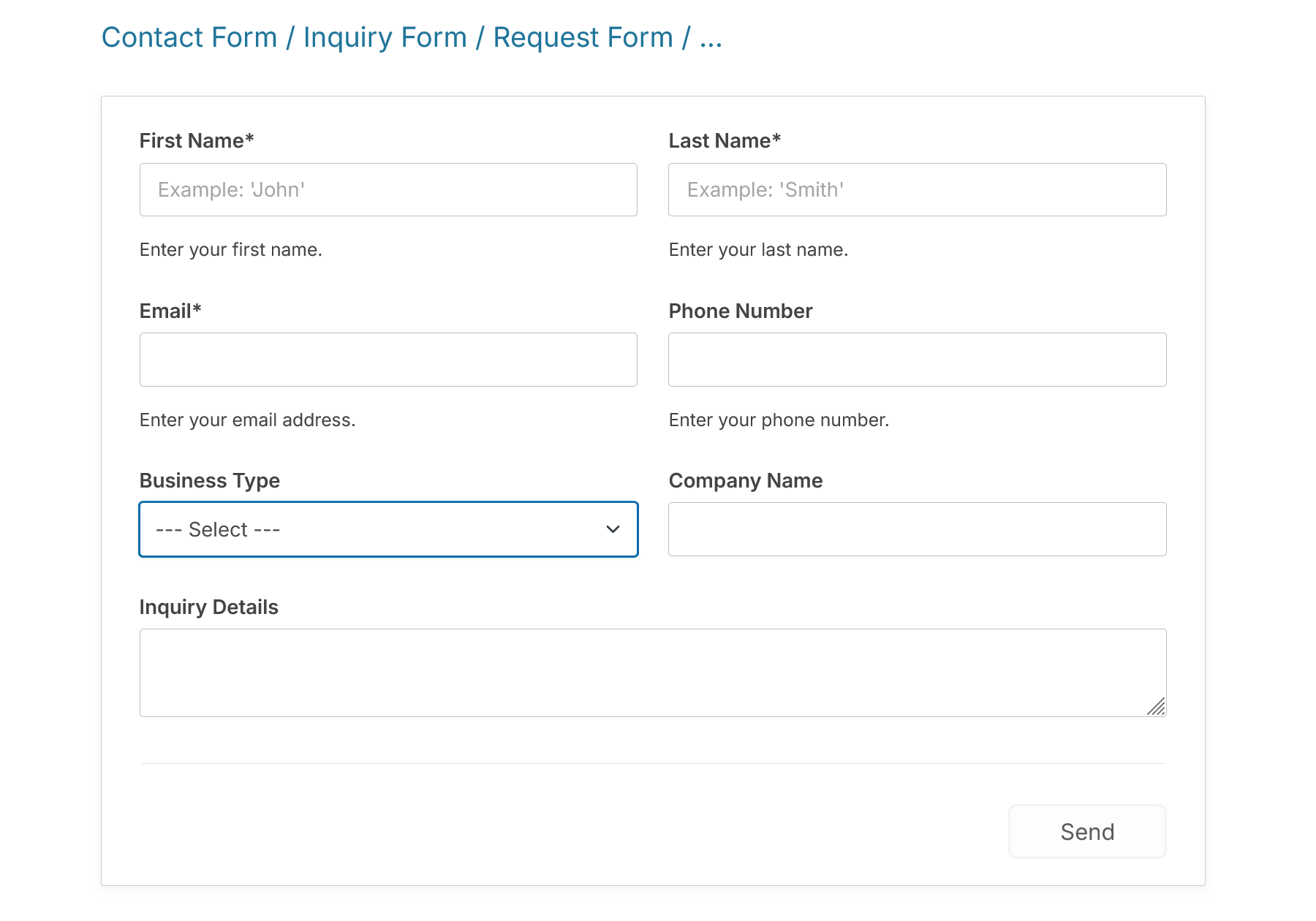The height and width of the screenshot is (921, 1316).
Task: Select the Inquiry Details label
Action: [x=208, y=607]
